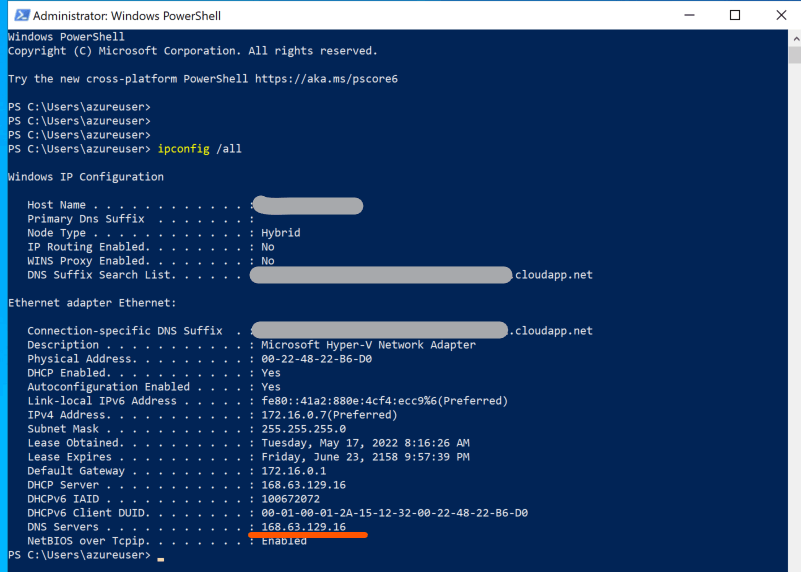Minimize the PowerShell window

[689, 15]
